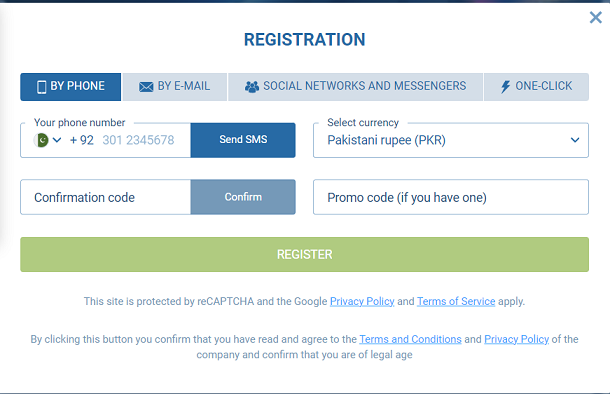The width and height of the screenshot is (610, 394).
Task: Open the Terms and Conditions link
Action: pos(410,339)
